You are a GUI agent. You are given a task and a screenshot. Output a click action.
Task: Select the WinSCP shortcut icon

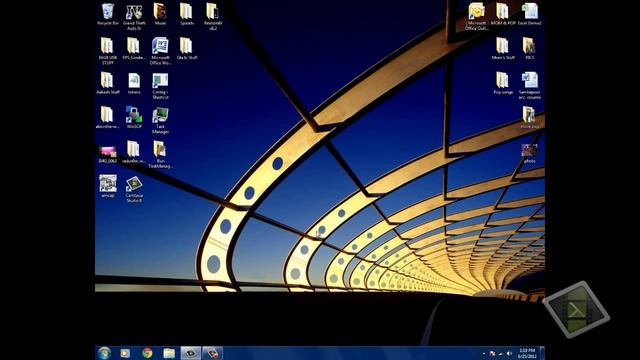pyautogui.click(x=134, y=118)
